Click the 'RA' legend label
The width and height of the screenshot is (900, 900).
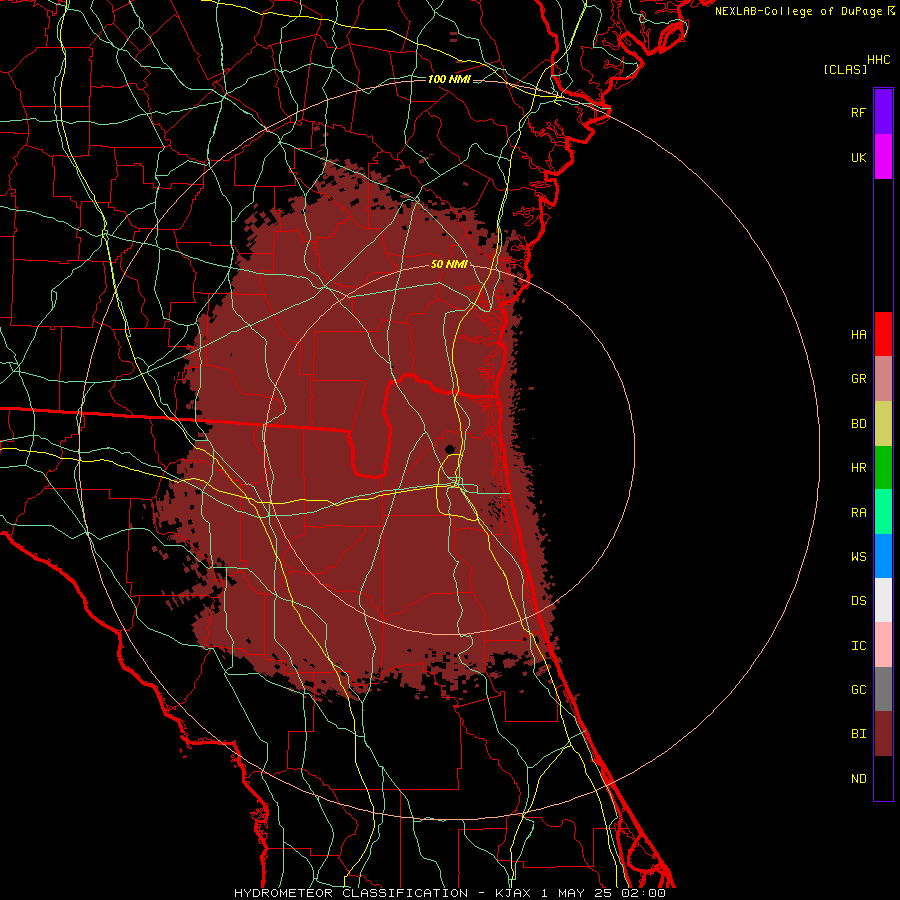[858, 513]
